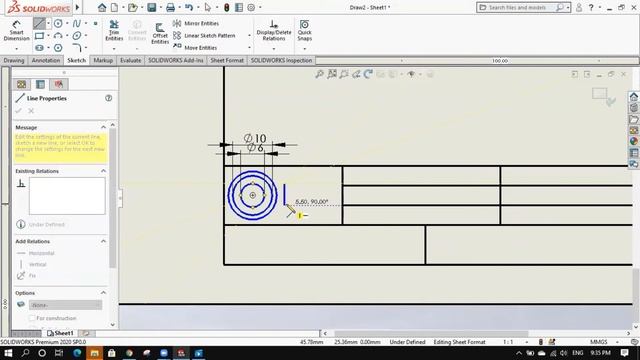Click the Home icon in top toolbar
The height and width of the screenshot is (360, 640).
pyautogui.click(x=102, y=7)
